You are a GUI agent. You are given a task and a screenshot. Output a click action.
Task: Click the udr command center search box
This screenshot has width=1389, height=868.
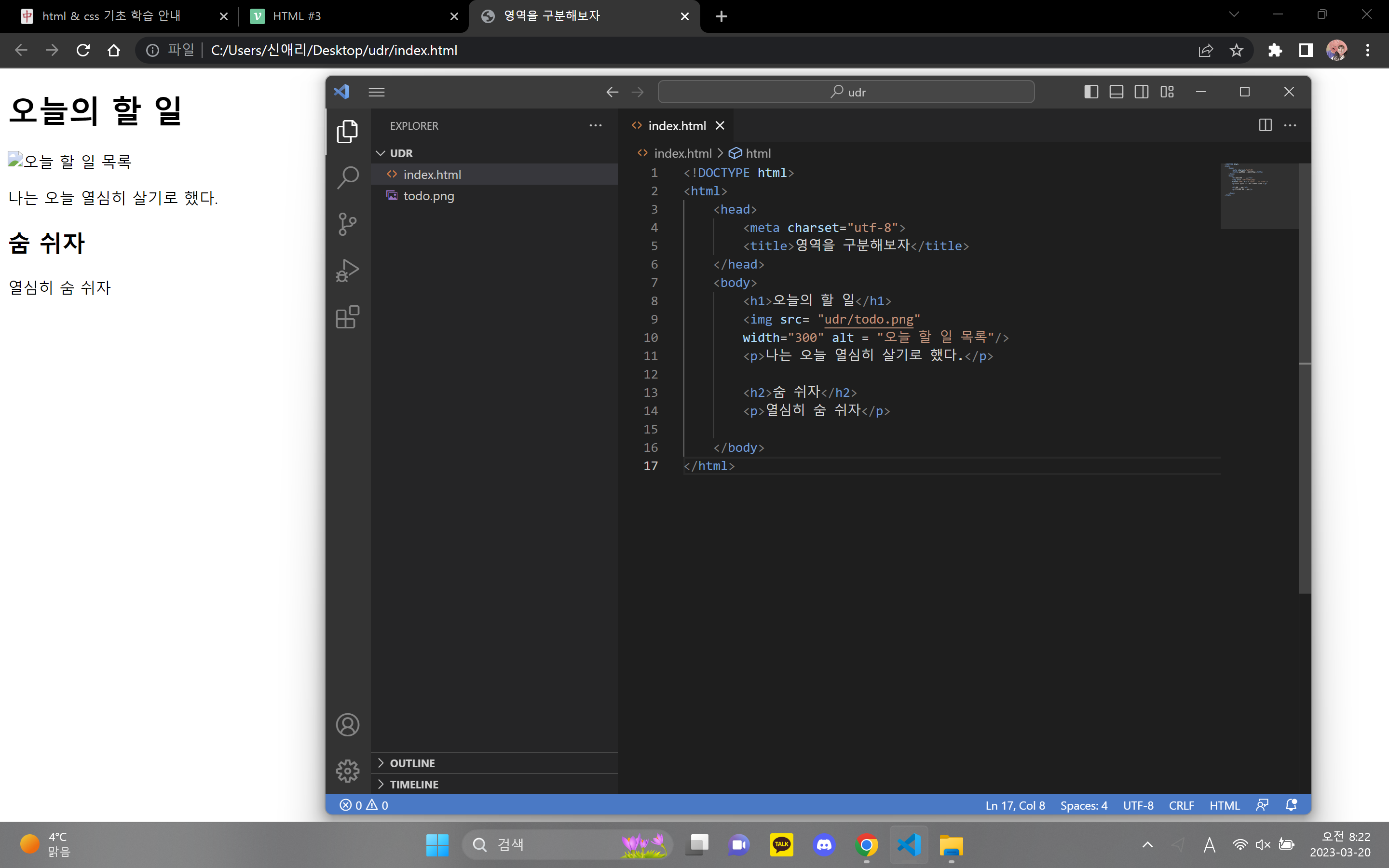[846, 92]
